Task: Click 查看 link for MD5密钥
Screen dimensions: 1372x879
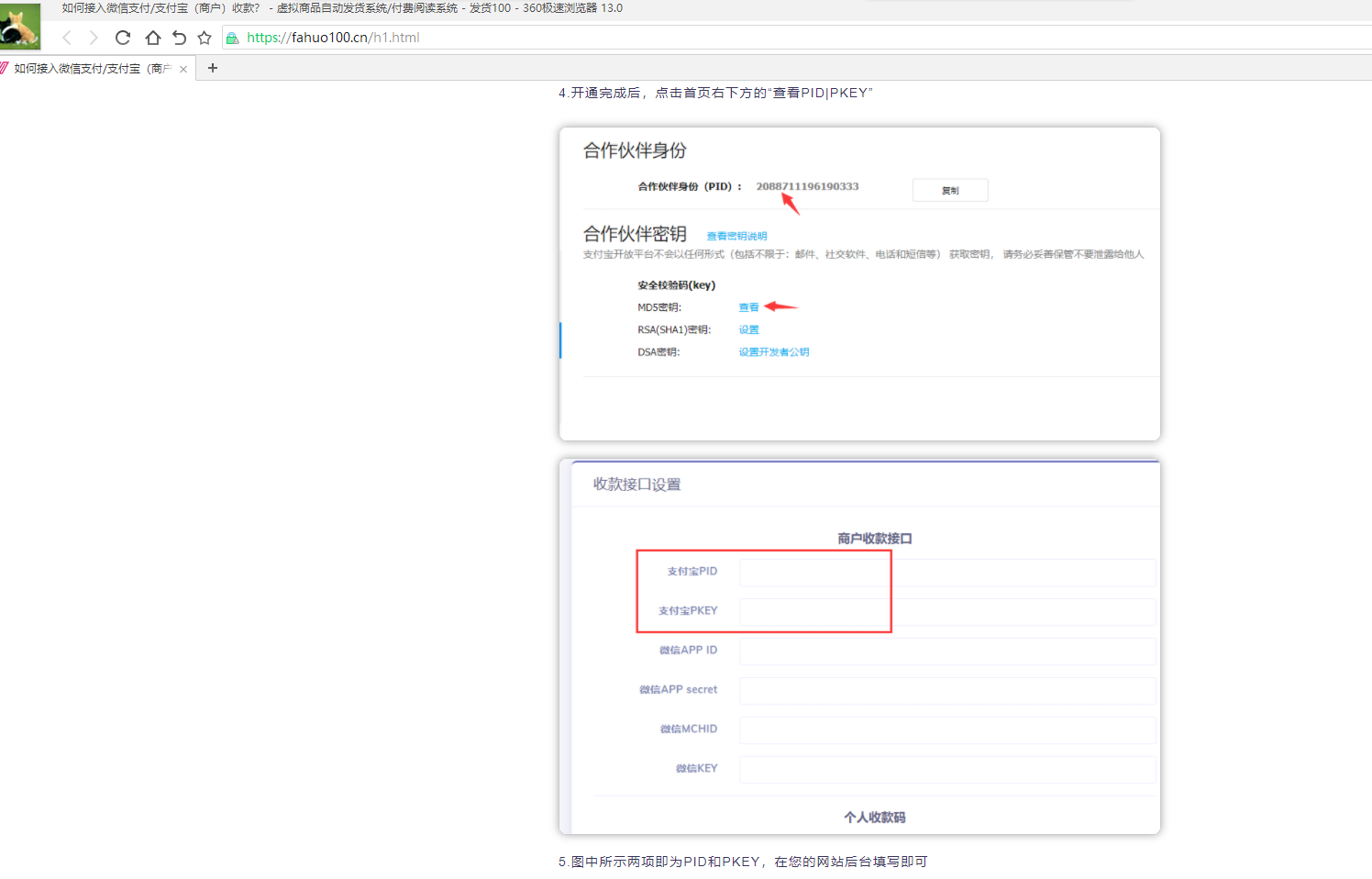Action: pos(748,307)
